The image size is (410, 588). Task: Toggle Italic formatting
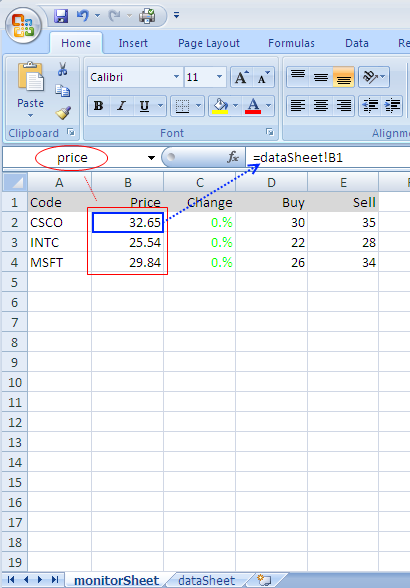[121, 106]
